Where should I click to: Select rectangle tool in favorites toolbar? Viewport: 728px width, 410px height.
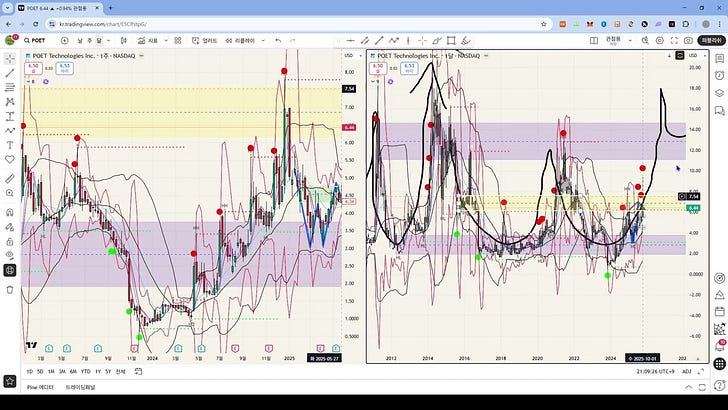451,41
